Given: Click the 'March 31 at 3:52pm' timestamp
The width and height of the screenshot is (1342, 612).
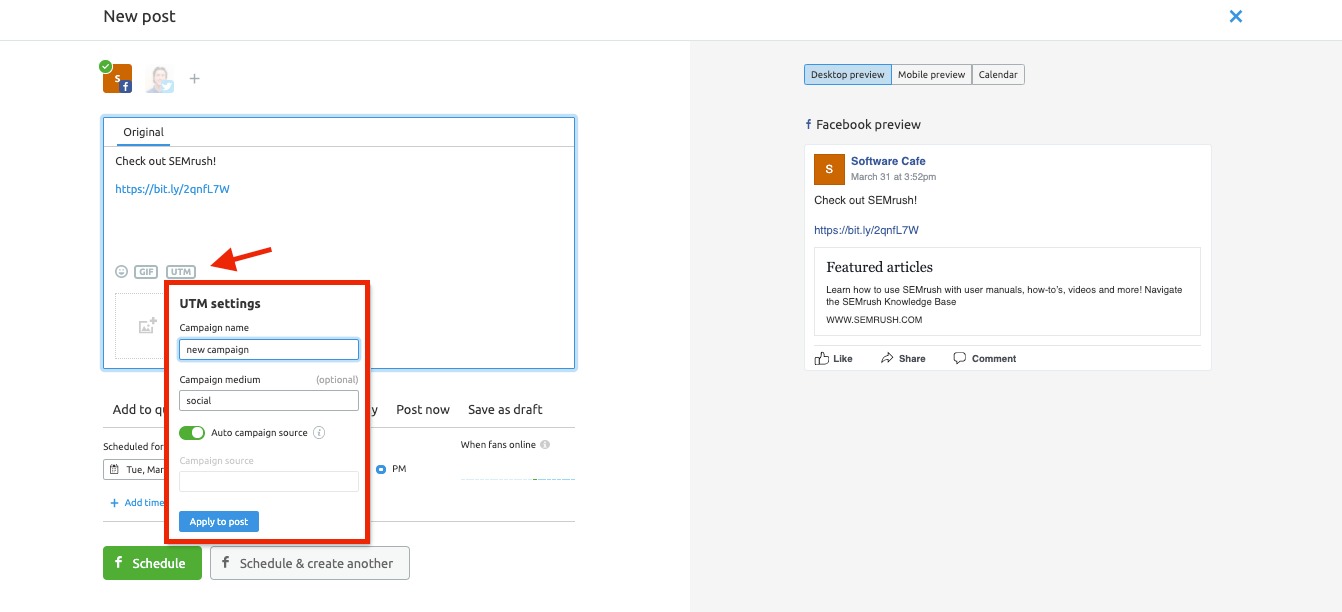Looking at the screenshot, I should point(893,177).
